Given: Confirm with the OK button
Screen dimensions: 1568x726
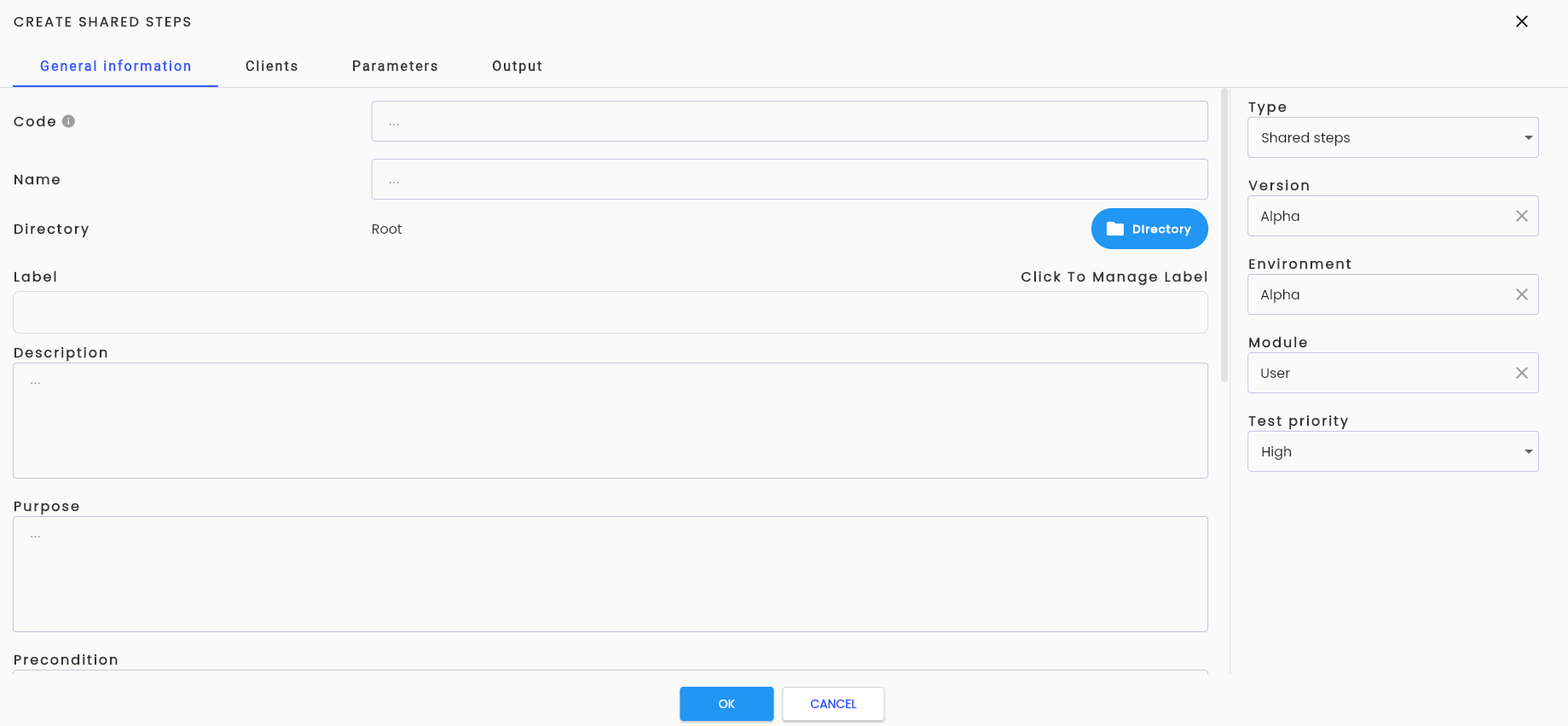Looking at the screenshot, I should pos(726,704).
